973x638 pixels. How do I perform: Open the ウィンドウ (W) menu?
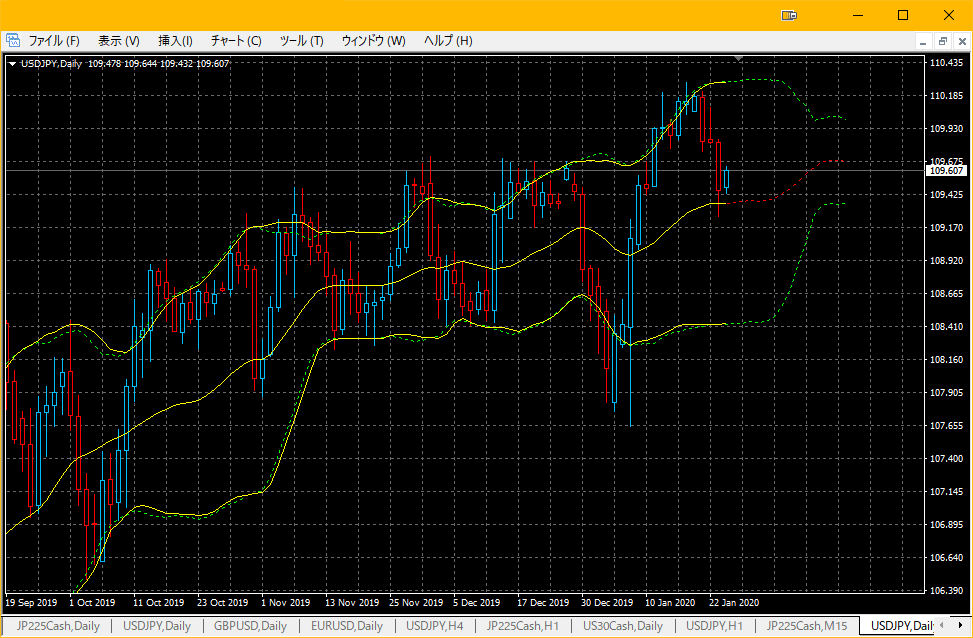pos(374,41)
